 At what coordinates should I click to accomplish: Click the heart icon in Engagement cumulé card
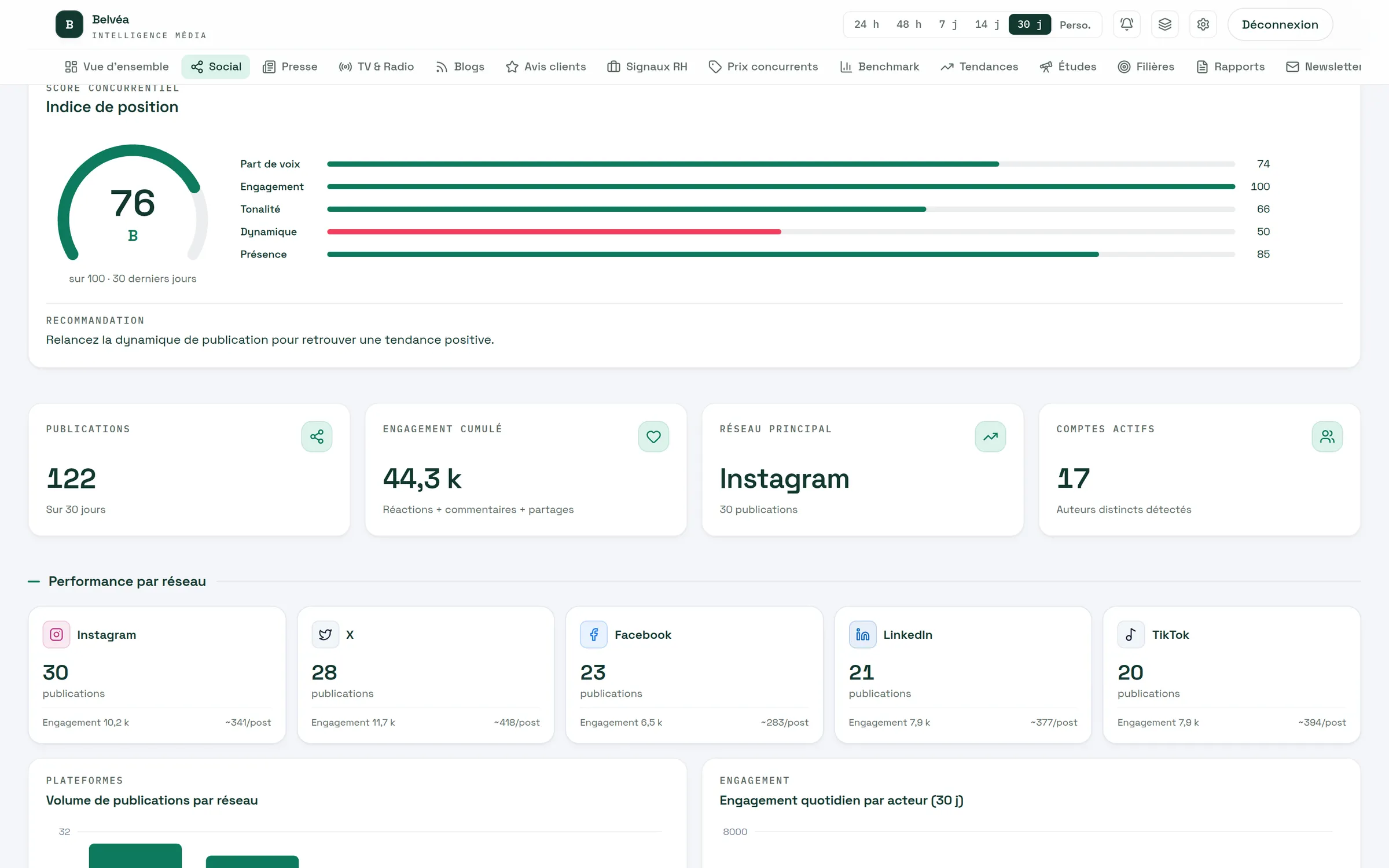[653, 436]
